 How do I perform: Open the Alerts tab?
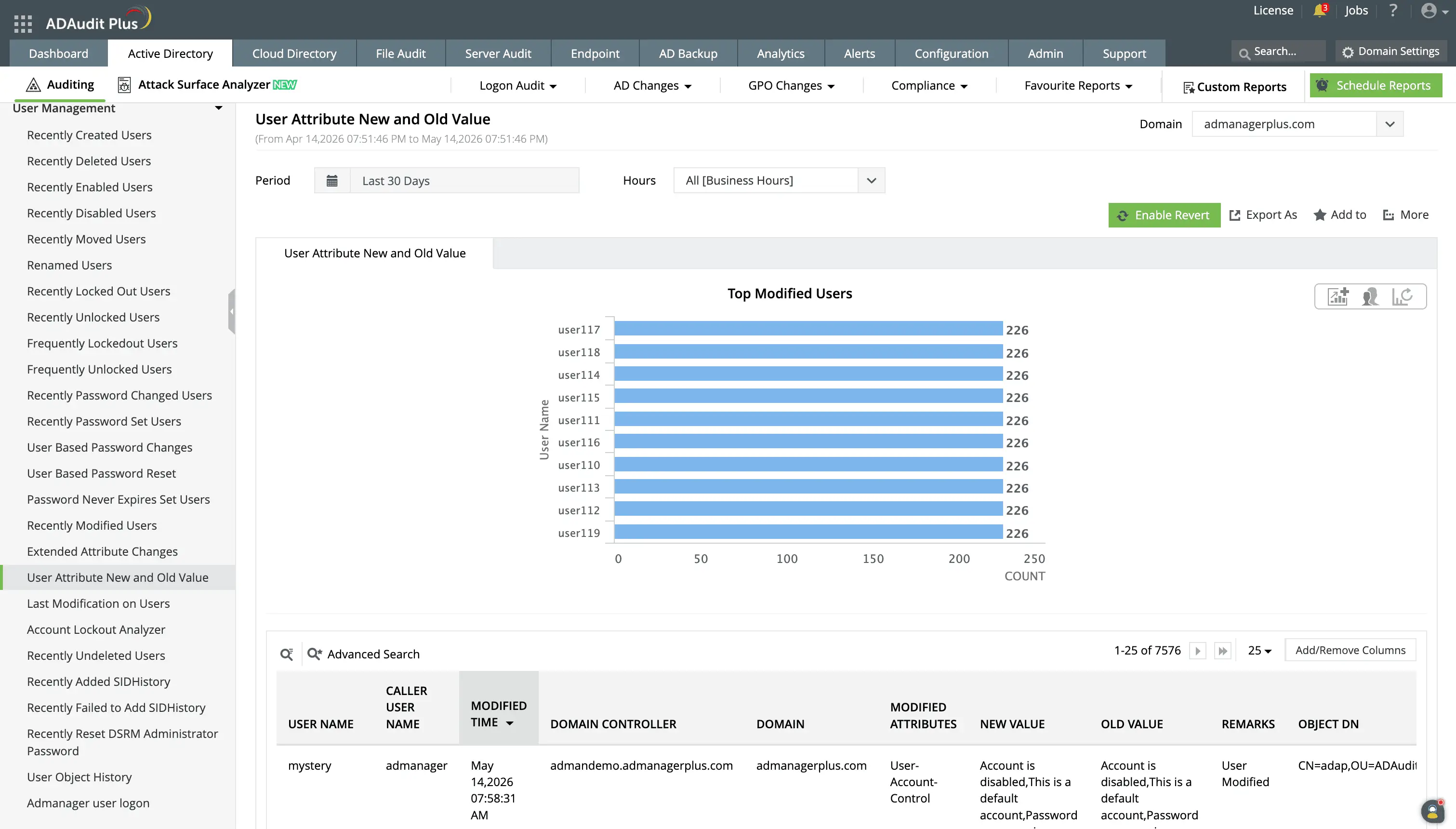(x=859, y=53)
